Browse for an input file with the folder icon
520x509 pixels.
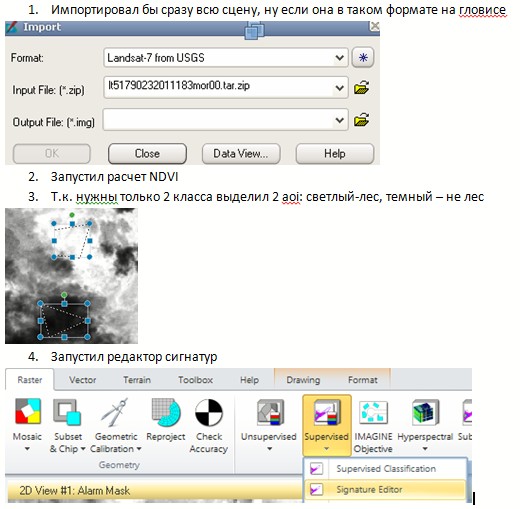pyautogui.click(x=361, y=88)
